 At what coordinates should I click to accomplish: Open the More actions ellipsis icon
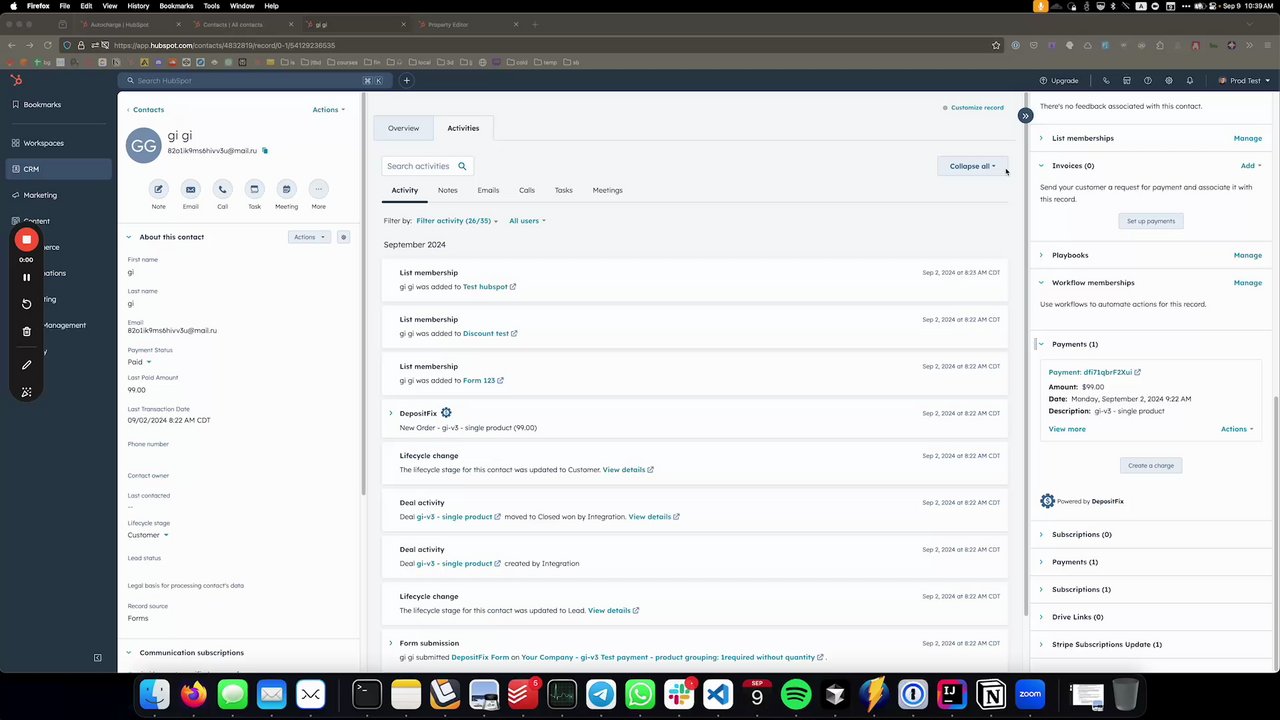[318, 189]
